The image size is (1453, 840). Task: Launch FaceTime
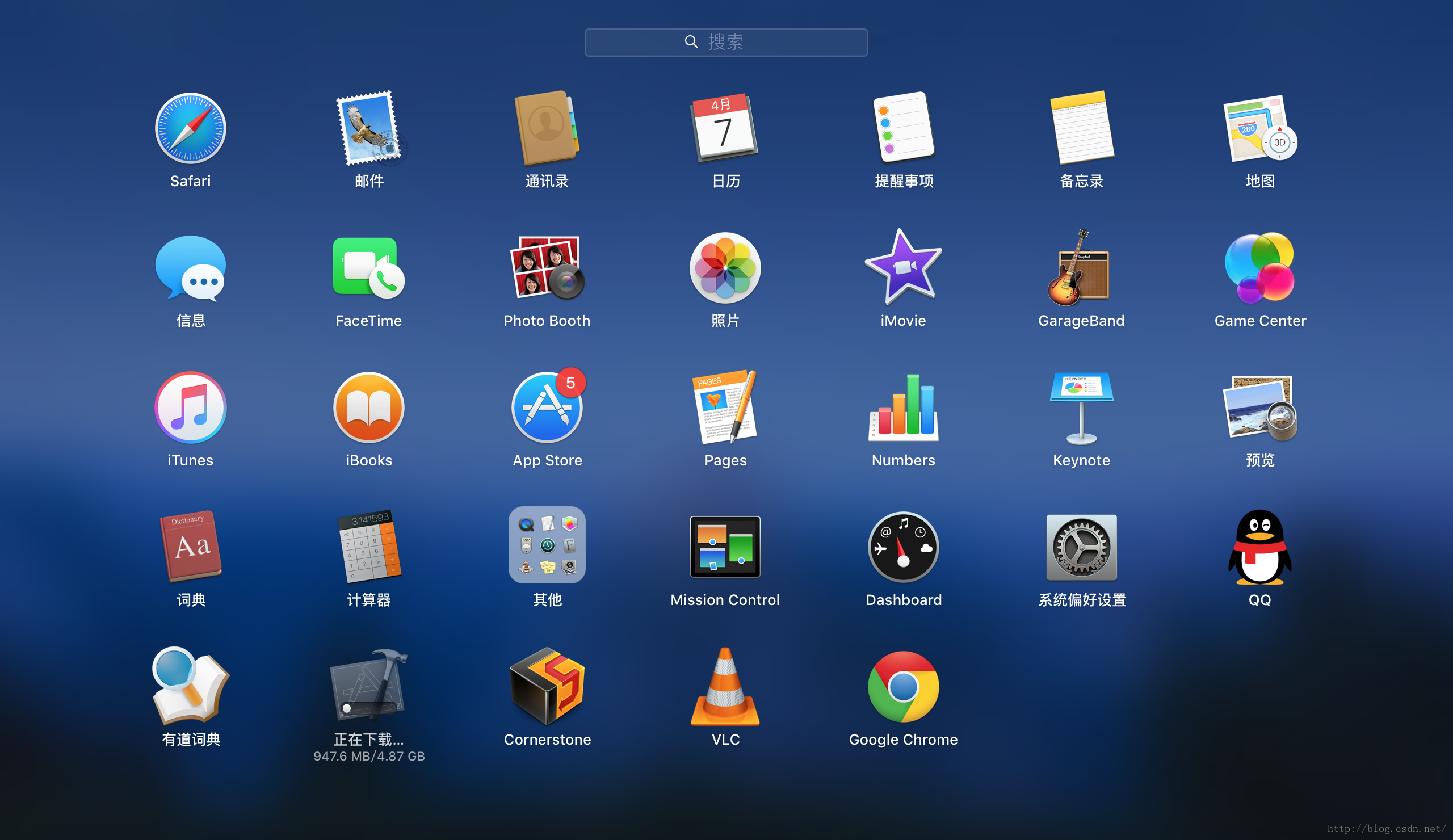click(x=368, y=268)
